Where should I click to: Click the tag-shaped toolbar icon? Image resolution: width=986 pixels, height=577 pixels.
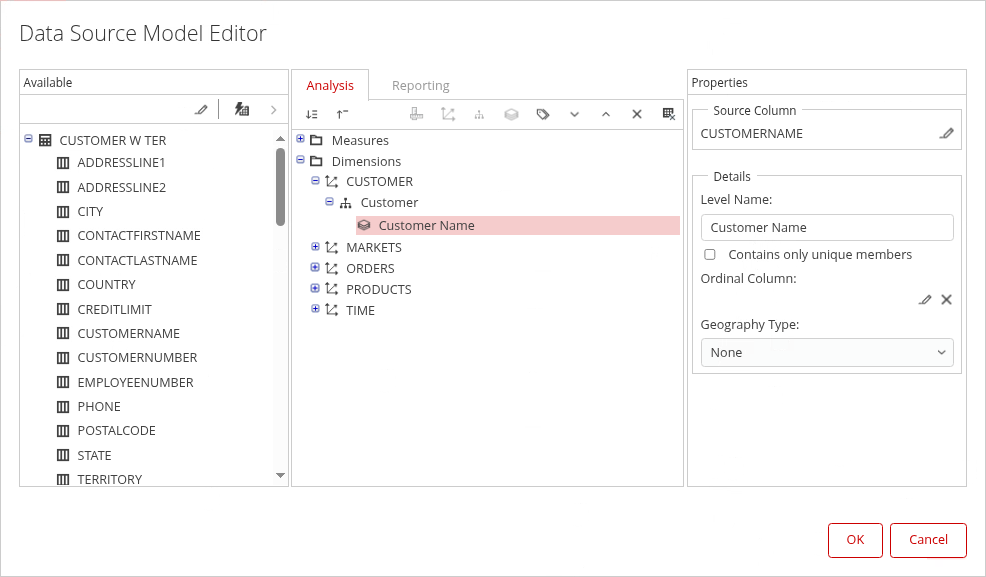pos(543,114)
